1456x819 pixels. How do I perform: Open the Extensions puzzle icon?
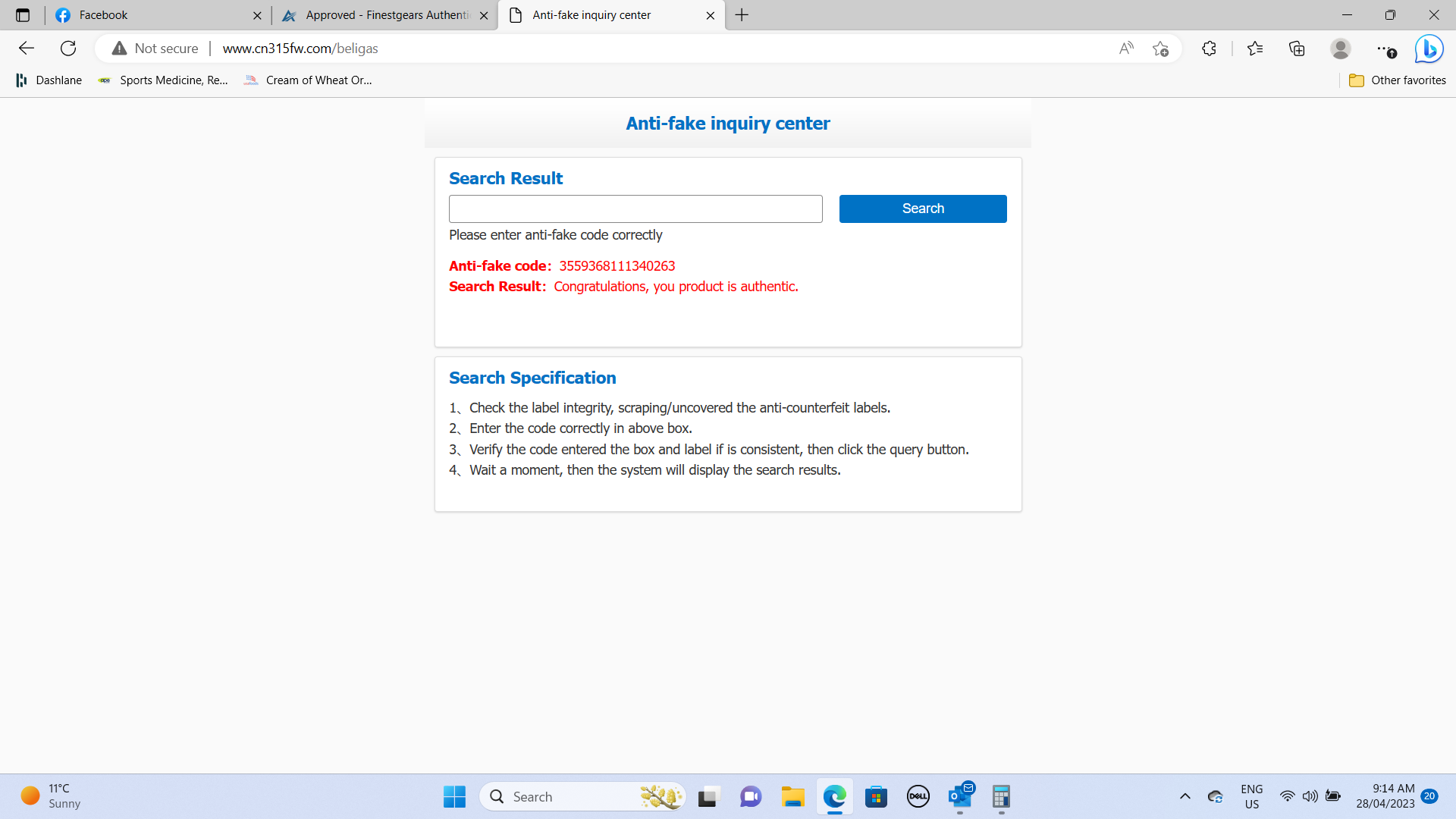[x=1209, y=49]
